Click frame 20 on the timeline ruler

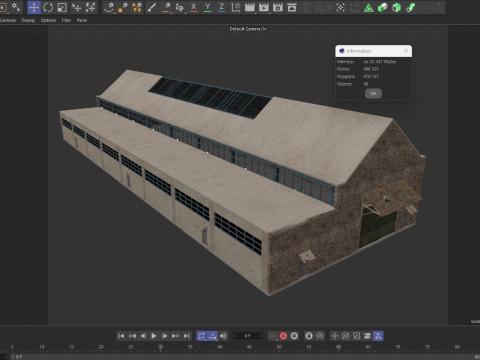(x=101, y=347)
